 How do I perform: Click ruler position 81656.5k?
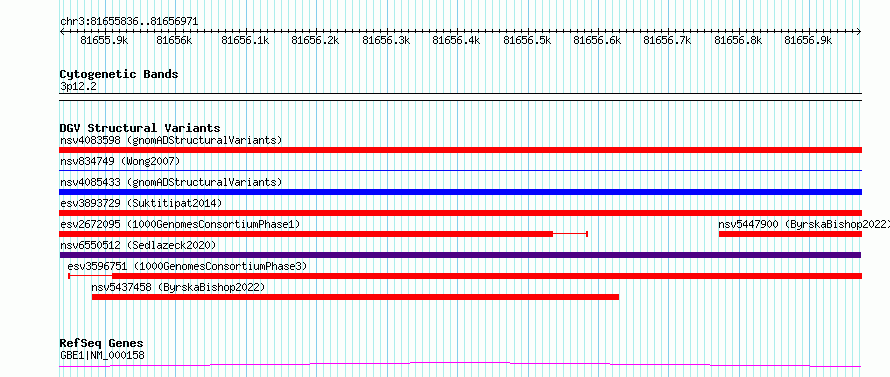[527, 40]
